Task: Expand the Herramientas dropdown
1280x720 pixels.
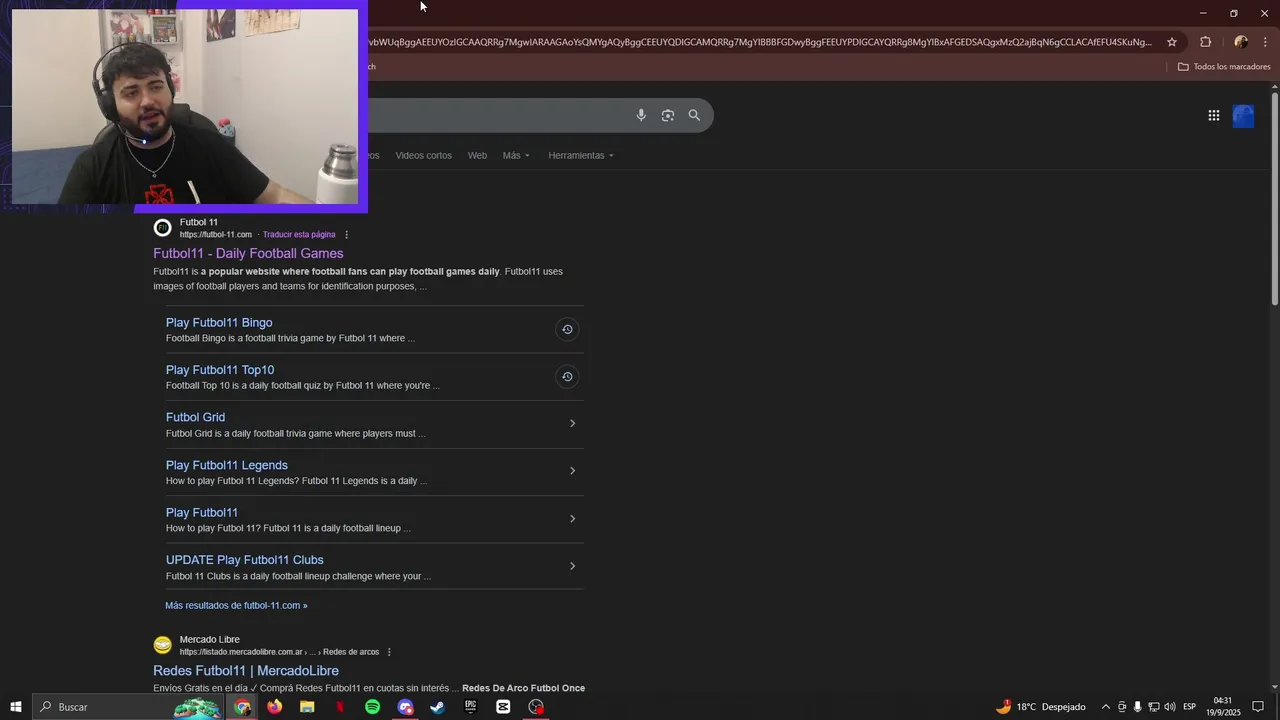Action: (581, 156)
